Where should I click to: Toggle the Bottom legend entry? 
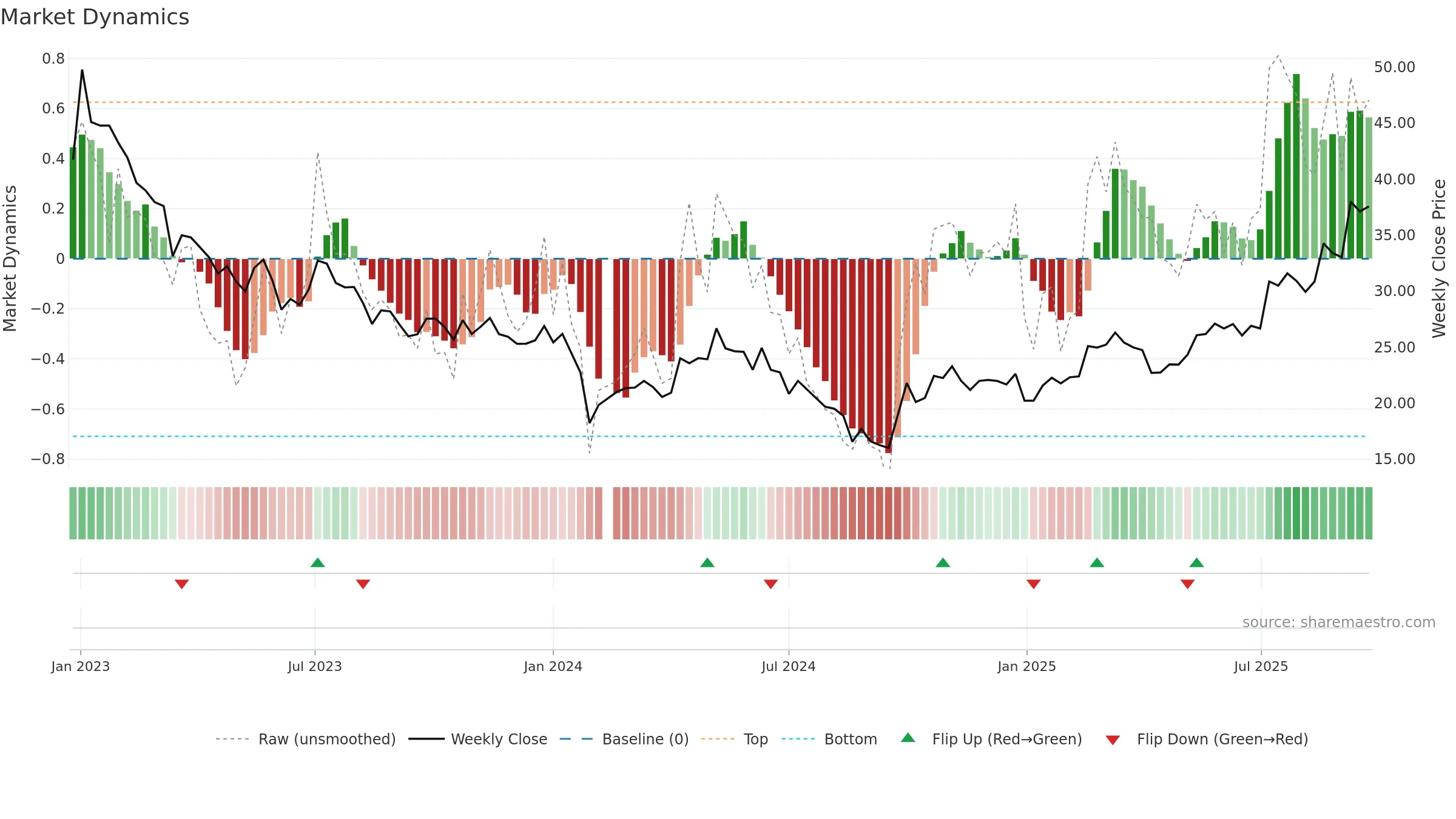(x=829, y=739)
